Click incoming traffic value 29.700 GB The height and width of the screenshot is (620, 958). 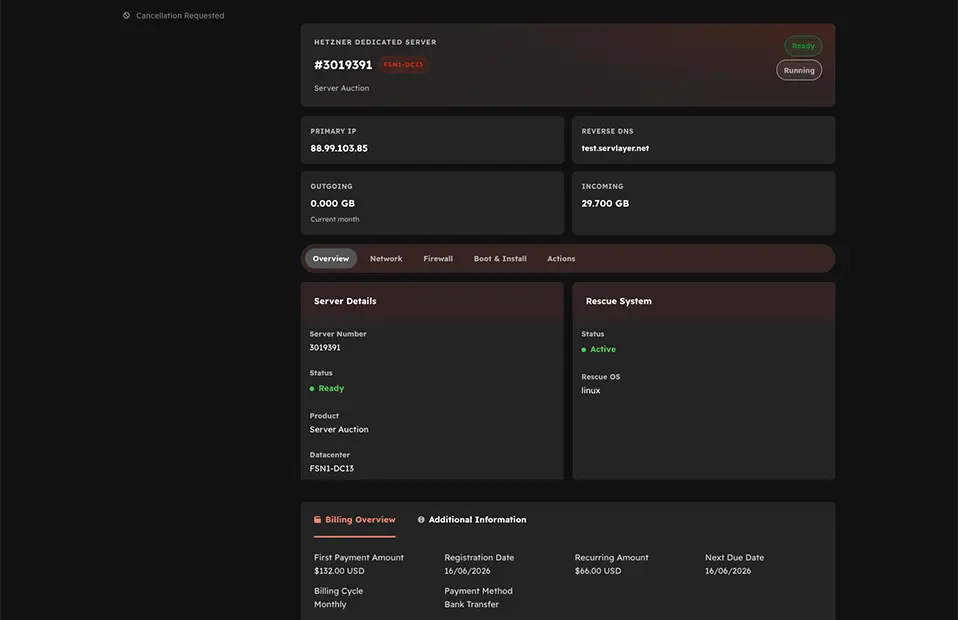605,203
